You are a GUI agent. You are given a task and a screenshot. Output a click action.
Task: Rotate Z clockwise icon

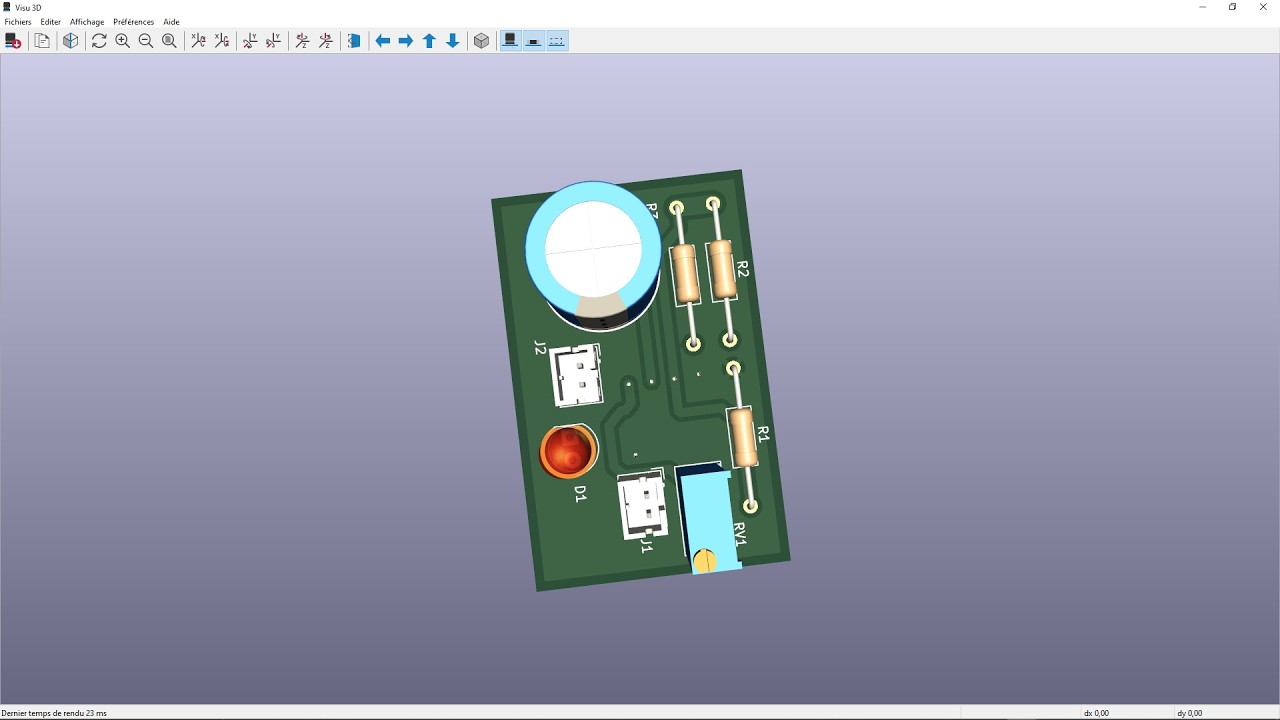(x=302, y=41)
